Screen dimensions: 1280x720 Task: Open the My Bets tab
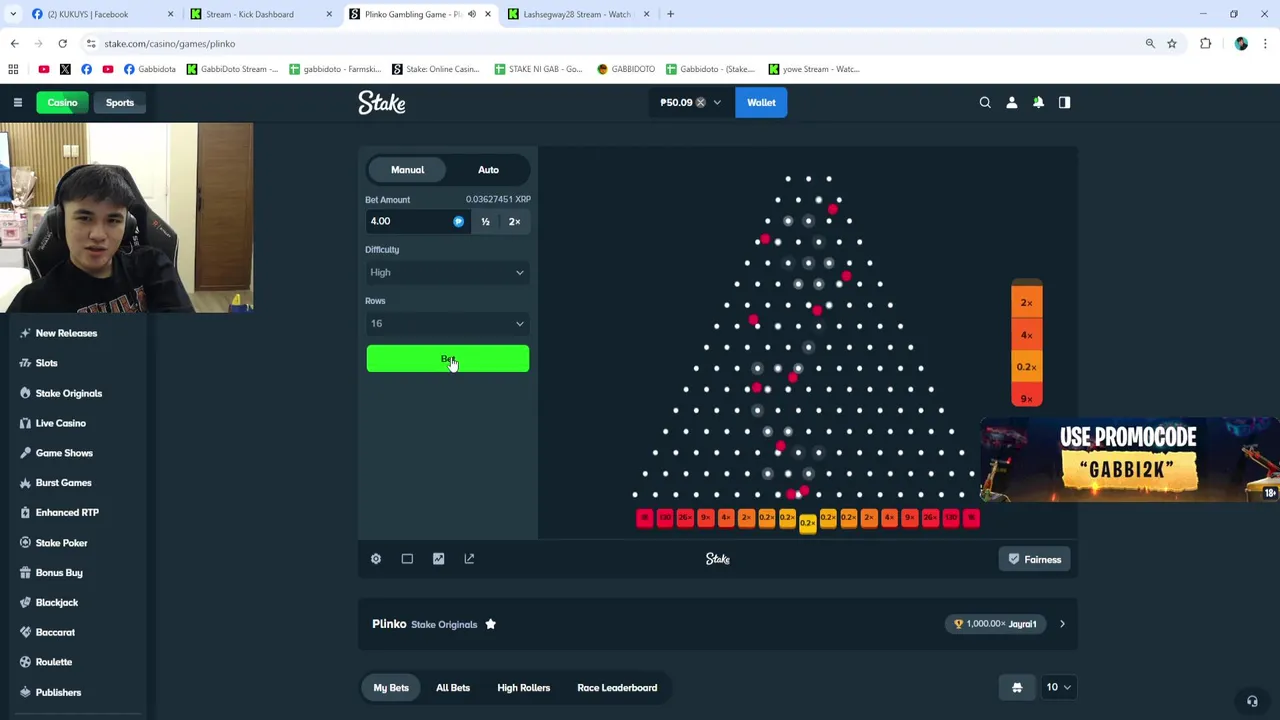391,688
